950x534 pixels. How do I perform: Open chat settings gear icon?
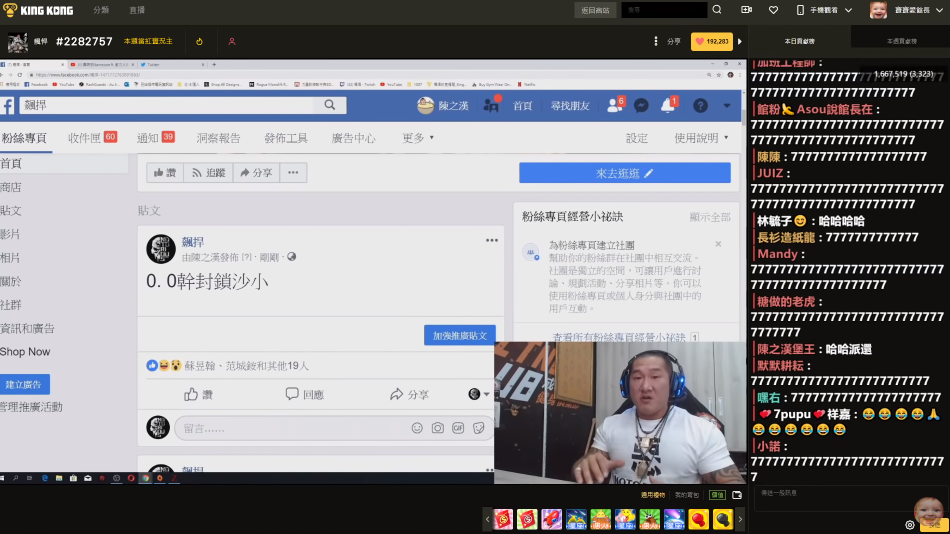pyautogui.click(x=910, y=524)
